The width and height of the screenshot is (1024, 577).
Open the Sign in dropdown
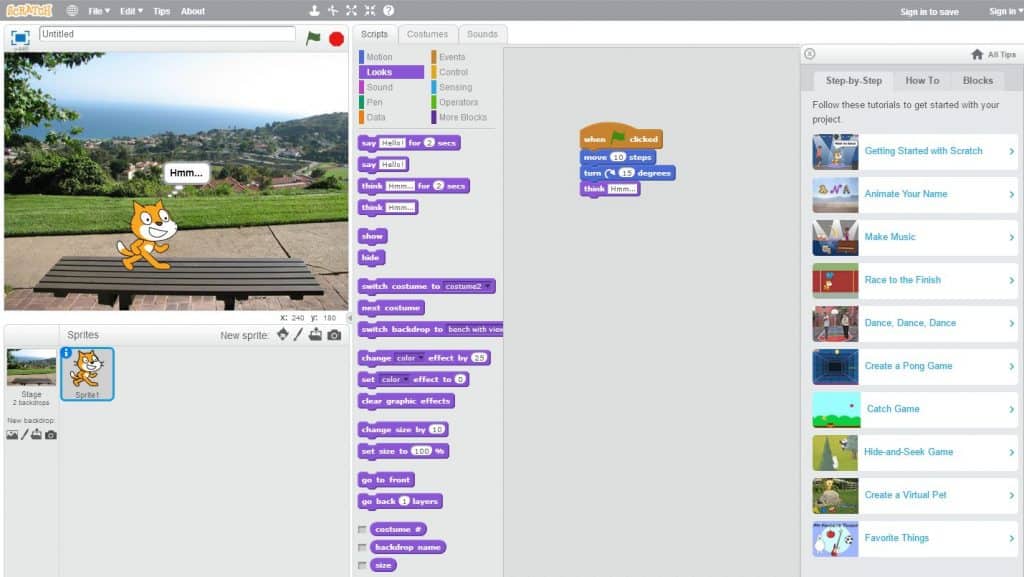[1006, 11]
